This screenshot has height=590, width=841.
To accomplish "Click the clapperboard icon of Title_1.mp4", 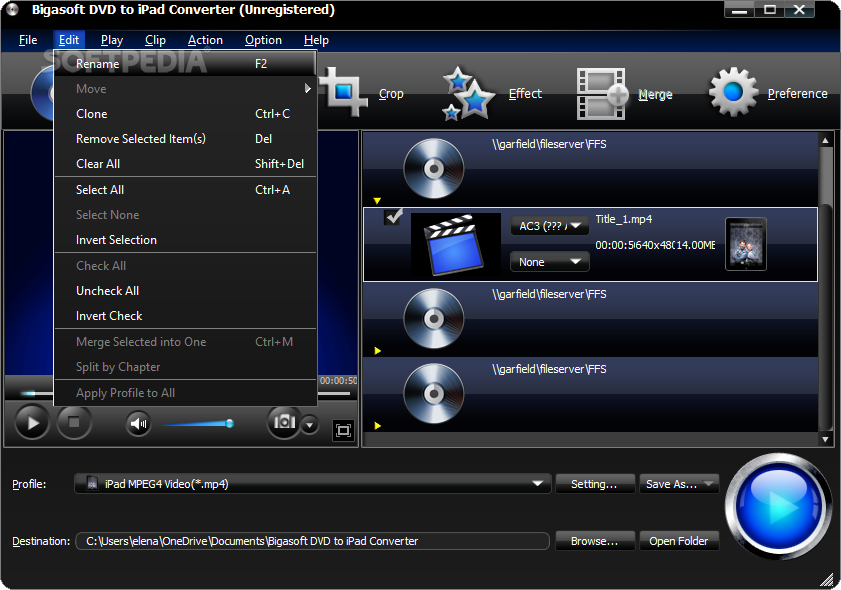I will tap(456, 245).
